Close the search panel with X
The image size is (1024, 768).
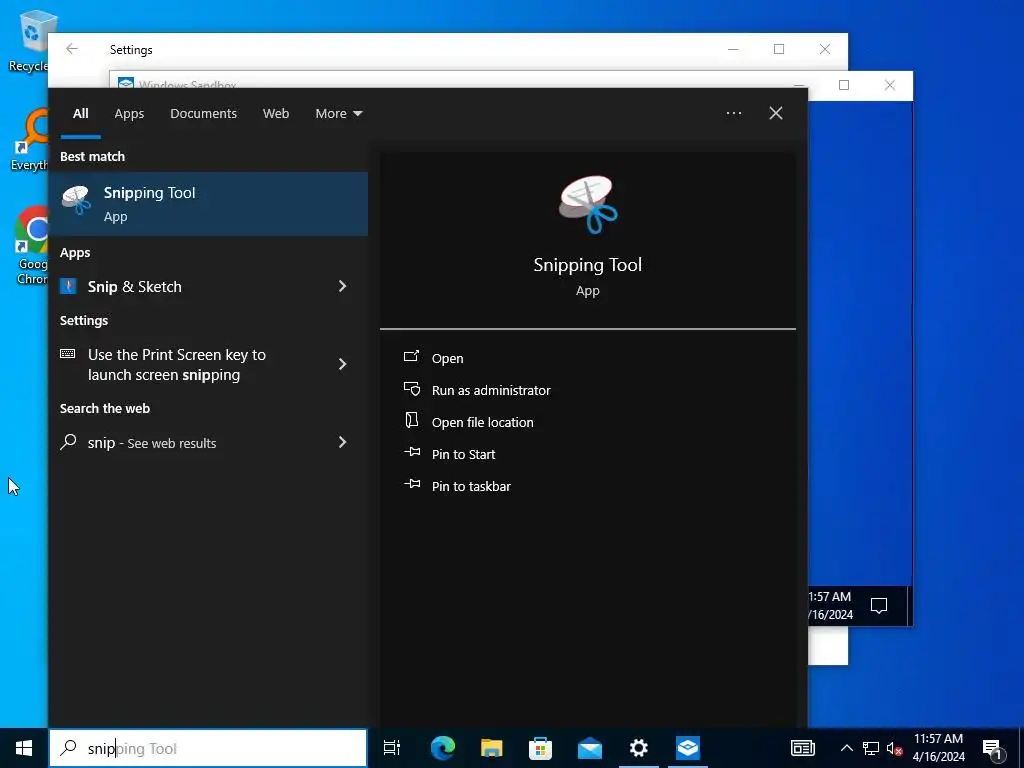tap(776, 113)
